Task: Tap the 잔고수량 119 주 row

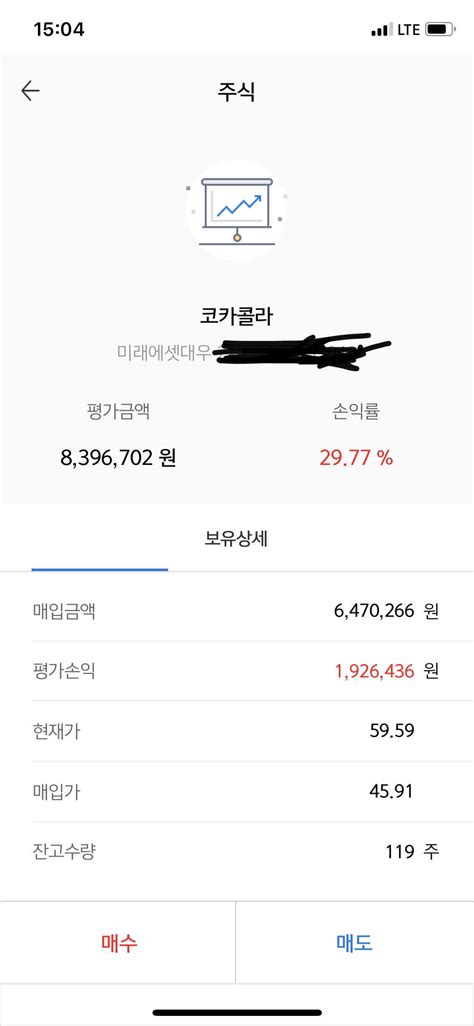Action: (x=236, y=852)
